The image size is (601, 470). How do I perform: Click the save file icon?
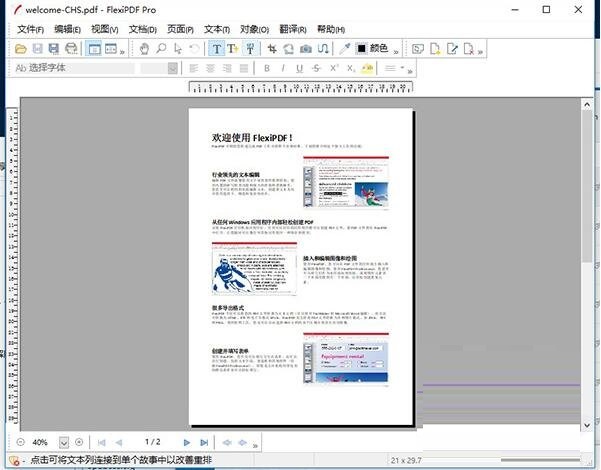click(x=38, y=48)
